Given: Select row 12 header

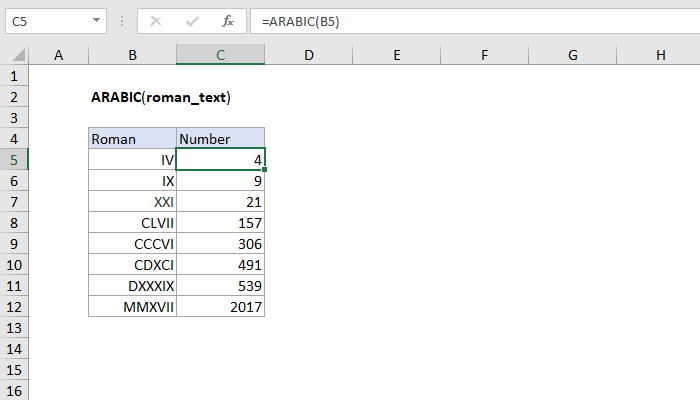Looking at the screenshot, I should pyautogui.click(x=14, y=307).
